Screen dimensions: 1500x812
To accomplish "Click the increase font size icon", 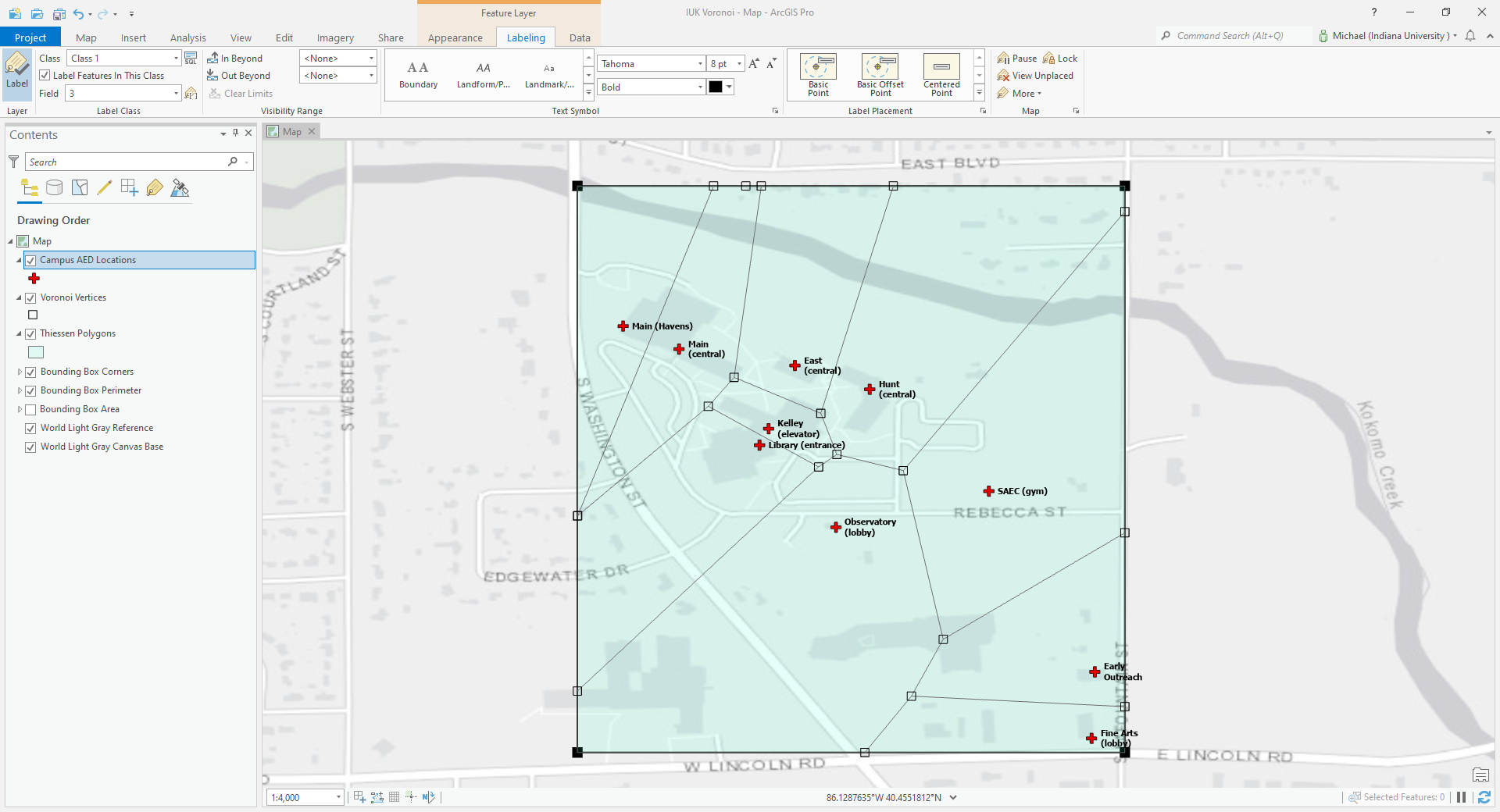I will click(x=753, y=63).
